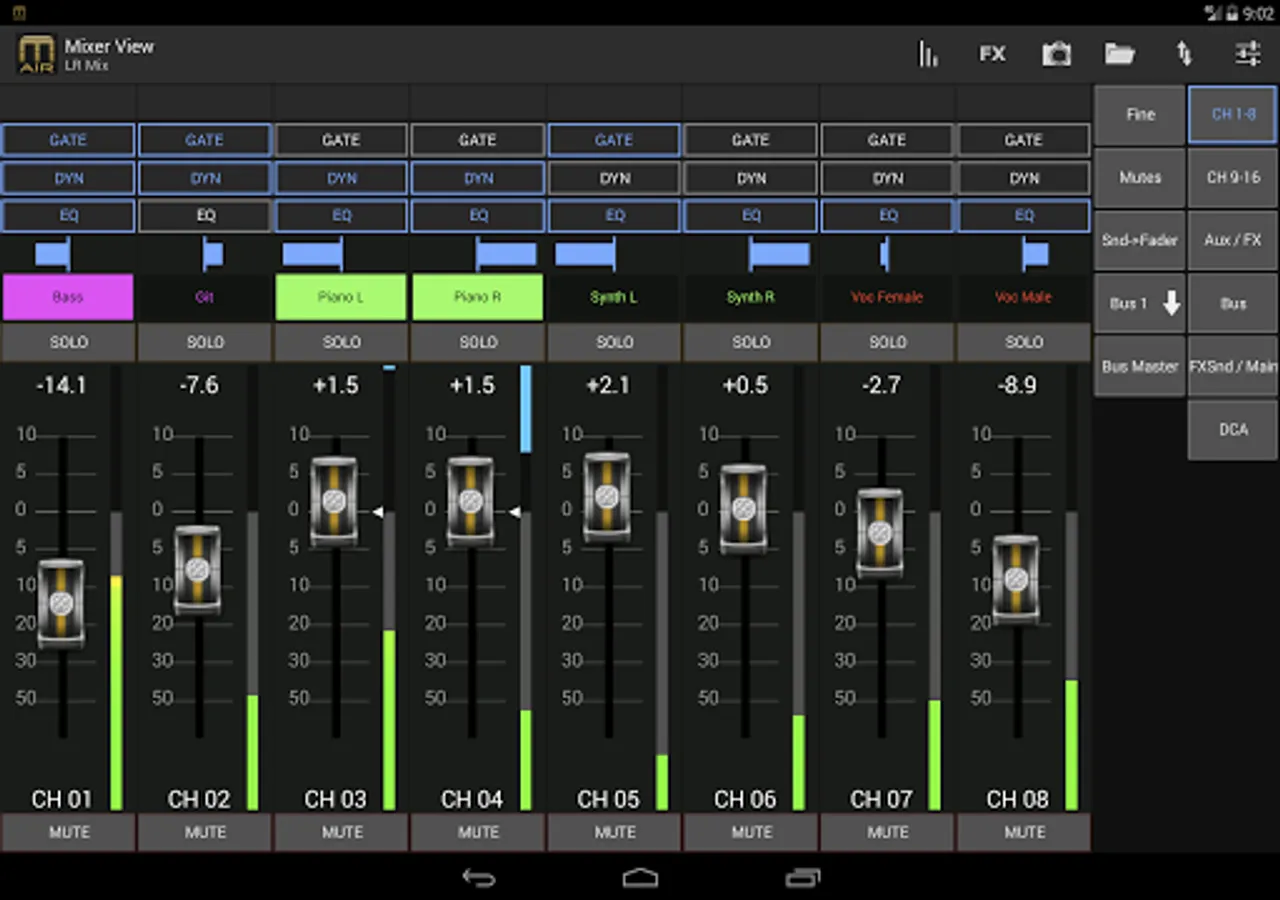Open the mixer settings sliders icon
The height and width of the screenshot is (900, 1280).
(1247, 54)
